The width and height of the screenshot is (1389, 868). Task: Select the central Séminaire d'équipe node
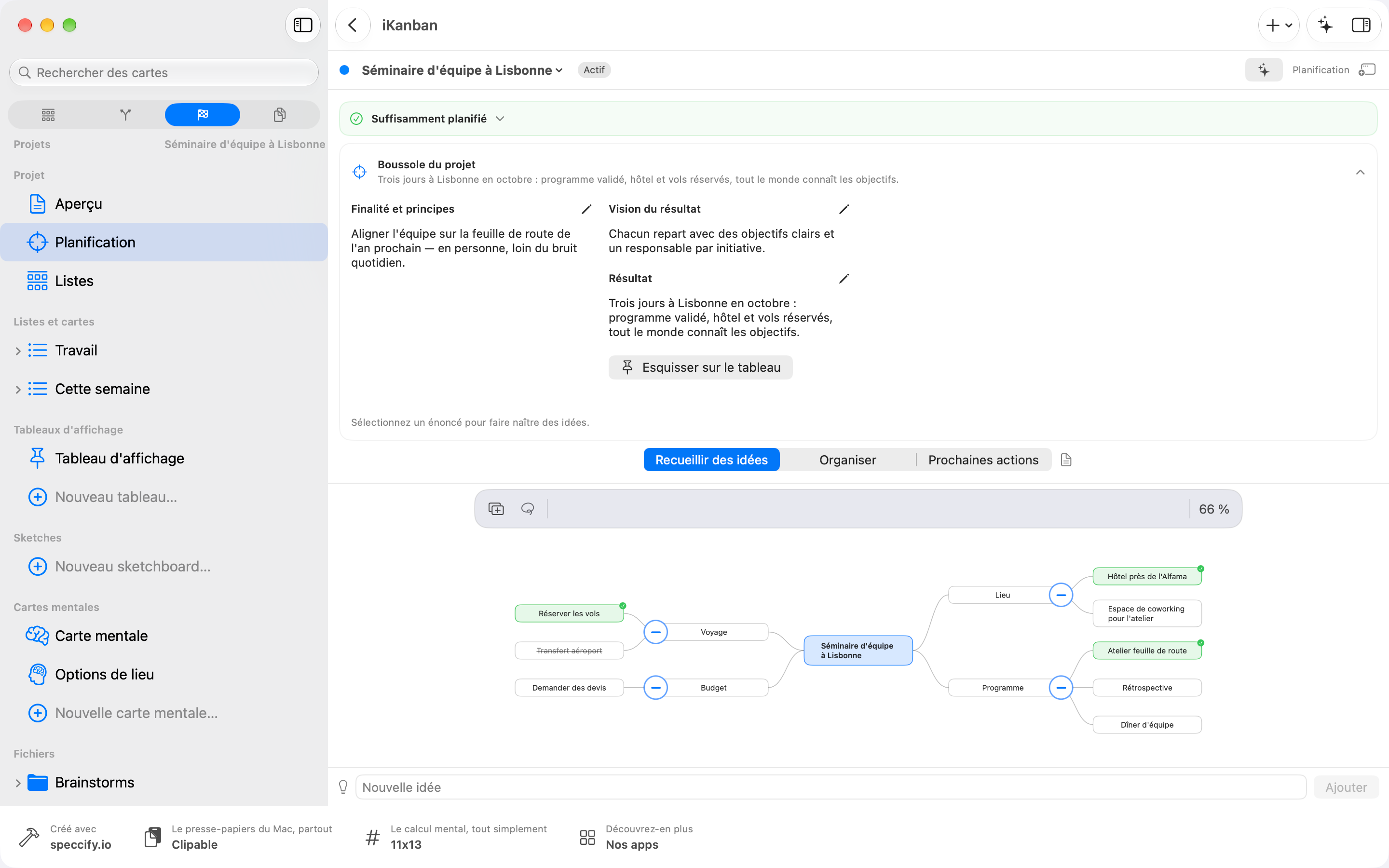pyautogui.click(x=858, y=651)
